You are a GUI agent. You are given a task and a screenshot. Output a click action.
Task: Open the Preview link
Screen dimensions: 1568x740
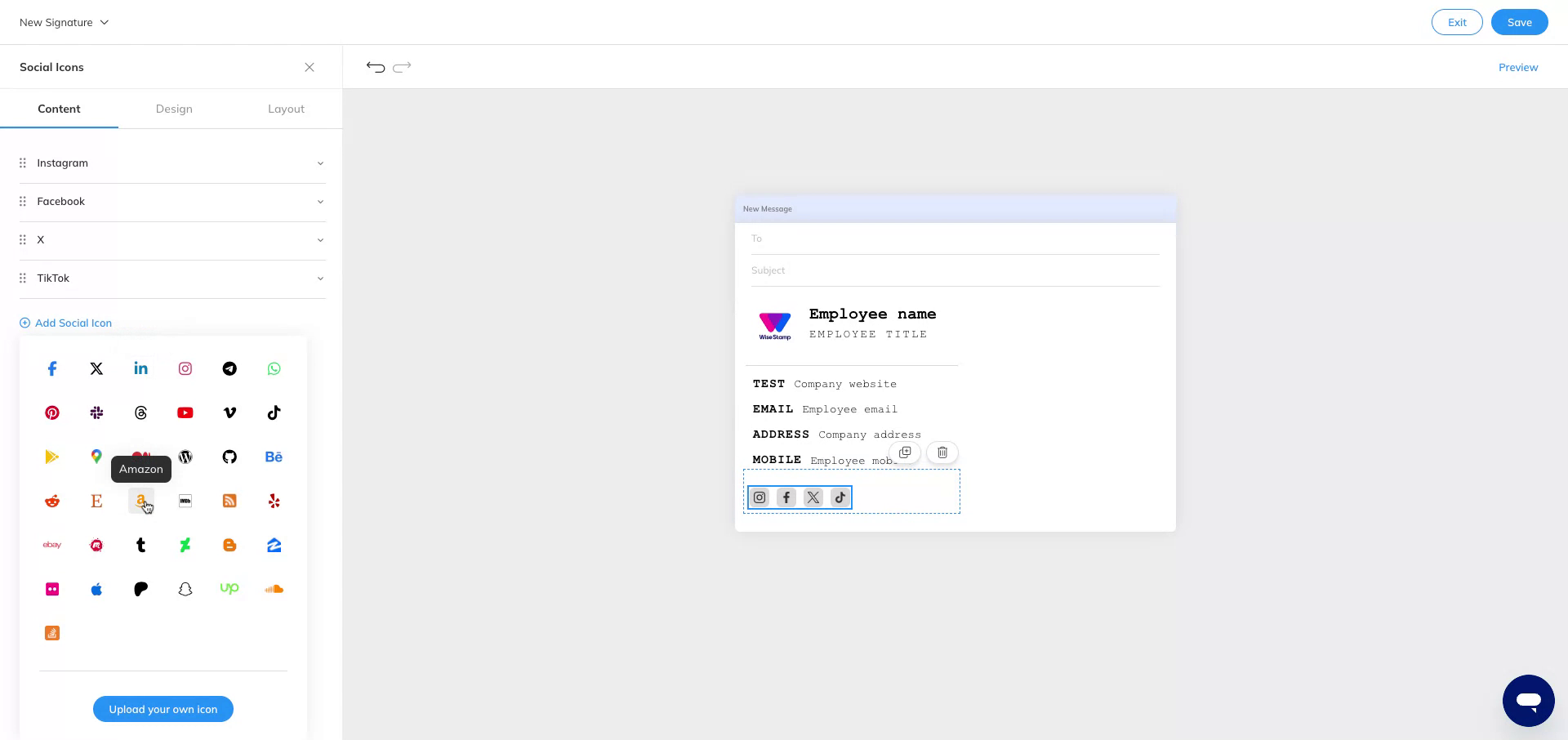click(x=1517, y=67)
